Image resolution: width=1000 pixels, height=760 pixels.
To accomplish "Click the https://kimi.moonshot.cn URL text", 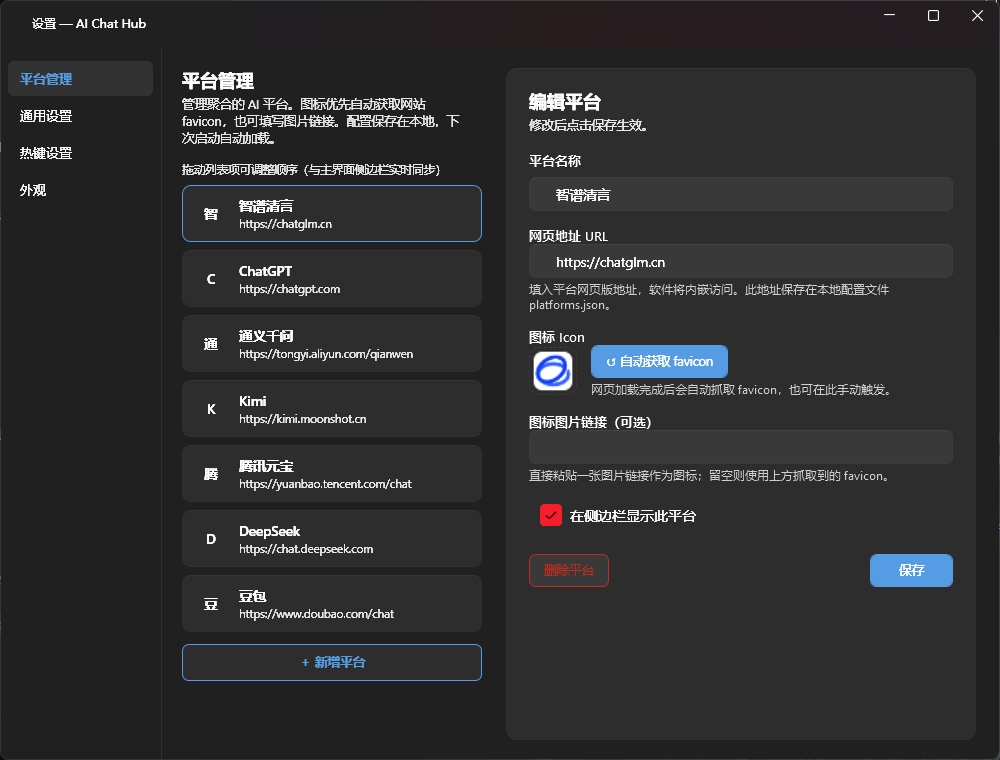I will (303, 420).
